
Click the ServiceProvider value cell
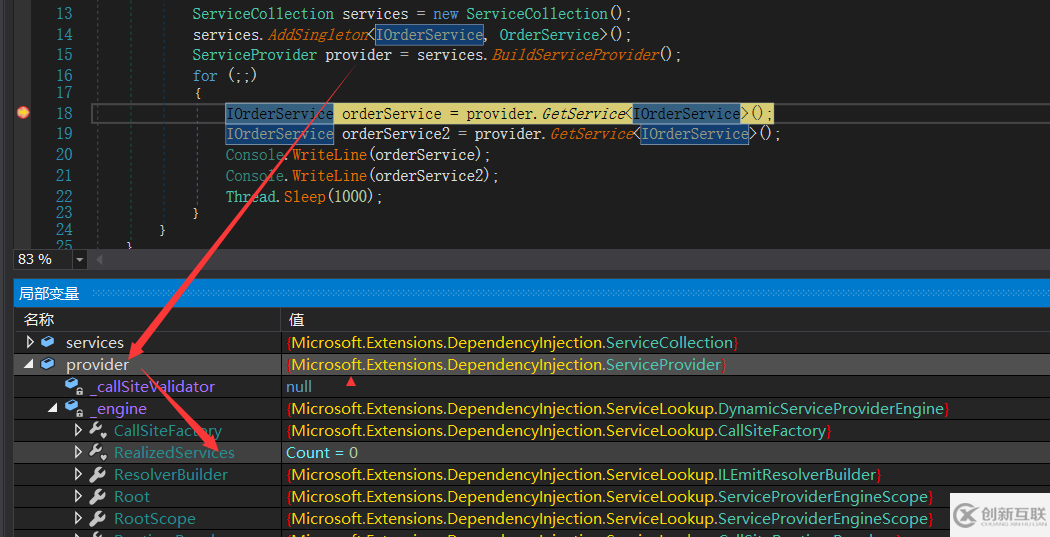tap(506, 365)
